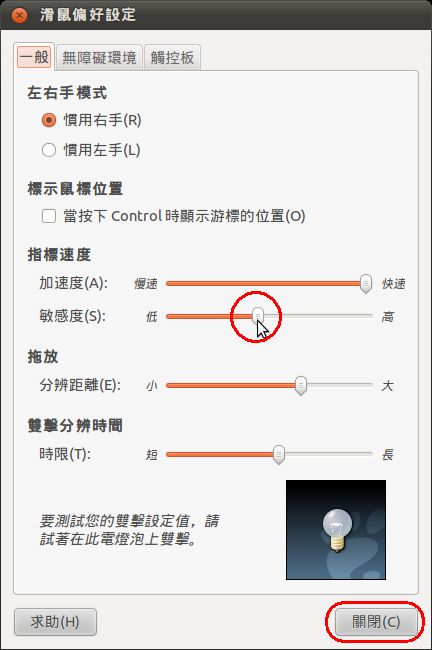432x650 pixels.
Task: Click the 加速度 track near 慢速
Action: coord(174,284)
